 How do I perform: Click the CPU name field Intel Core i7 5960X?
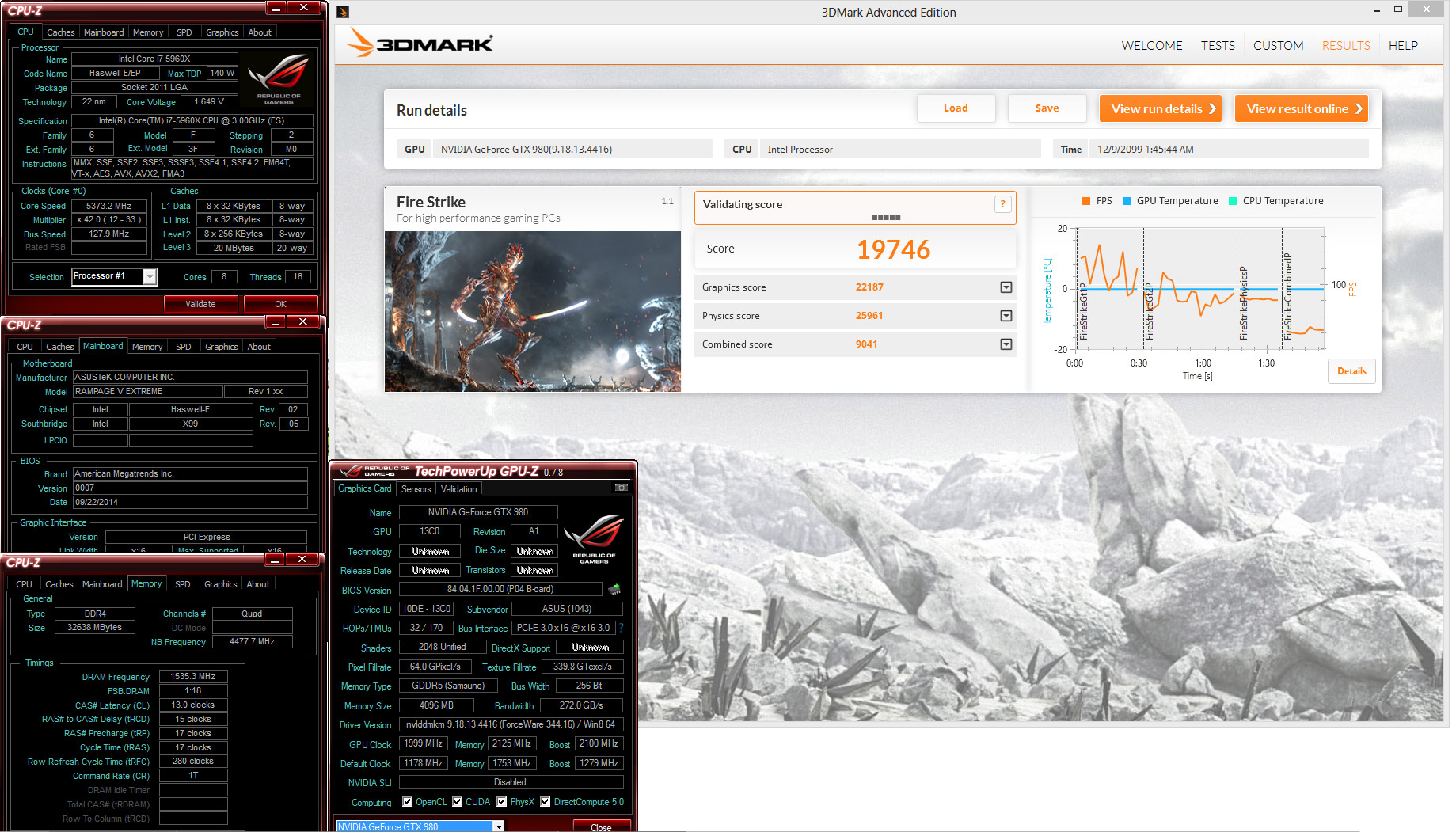coord(154,59)
